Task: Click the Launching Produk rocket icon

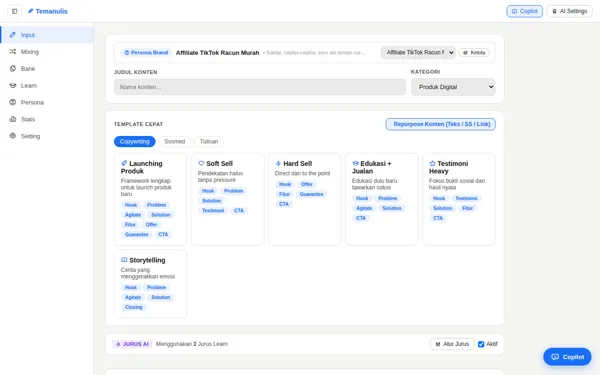Action: 124,163
